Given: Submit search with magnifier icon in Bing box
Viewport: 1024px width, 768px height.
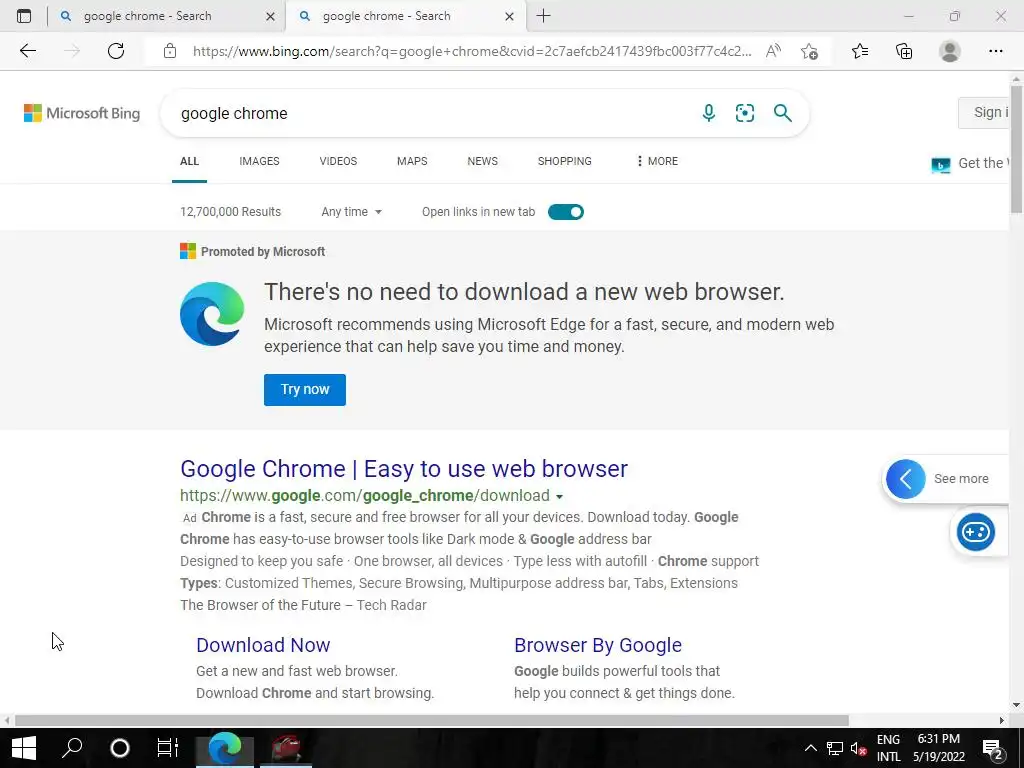Looking at the screenshot, I should pos(782,113).
